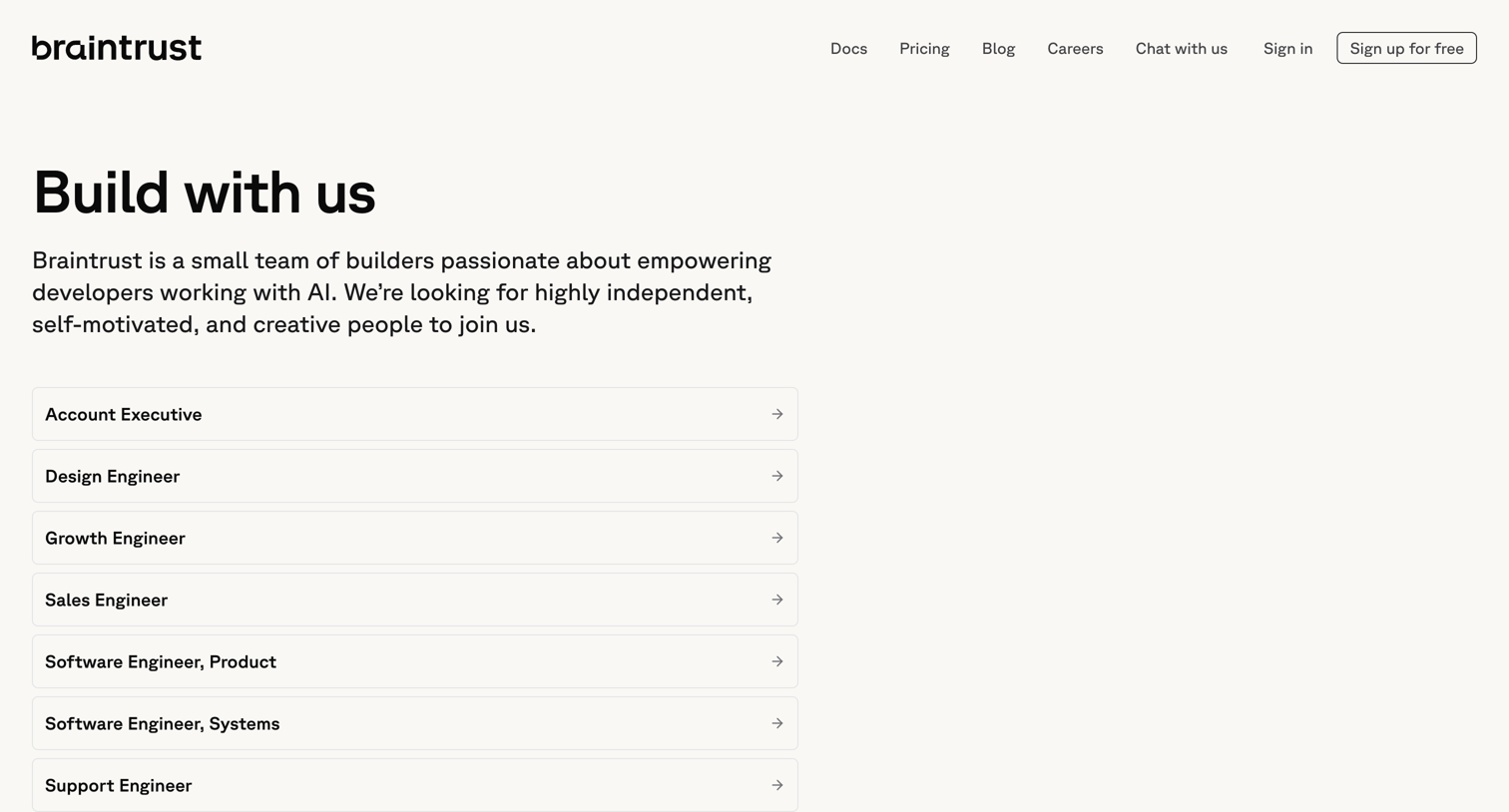This screenshot has height=812, width=1509.
Task: Open the Docs navigation link
Action: coord(848,48)
